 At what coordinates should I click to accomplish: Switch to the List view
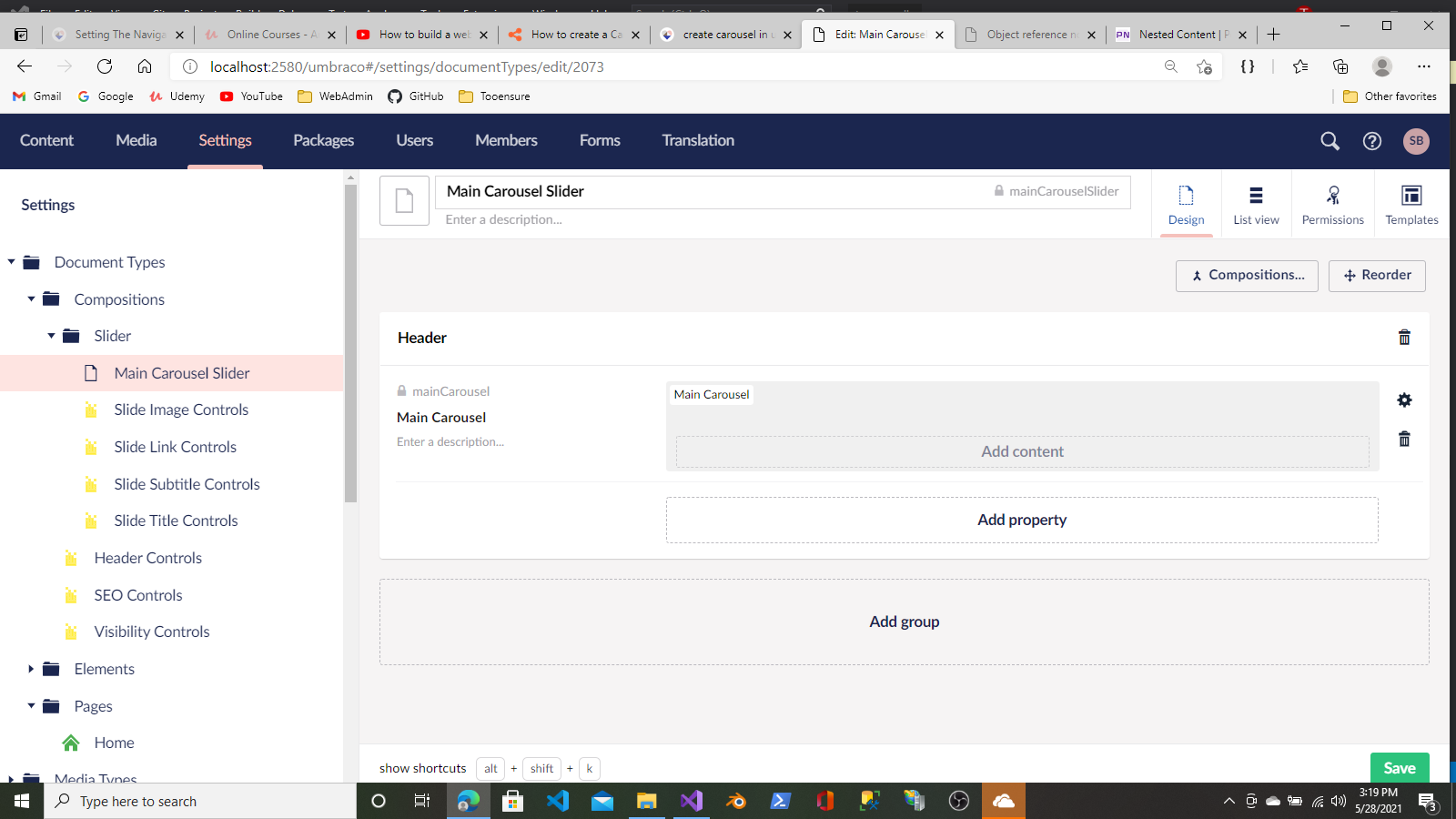pyautogui.click(x=1256, y=204)
